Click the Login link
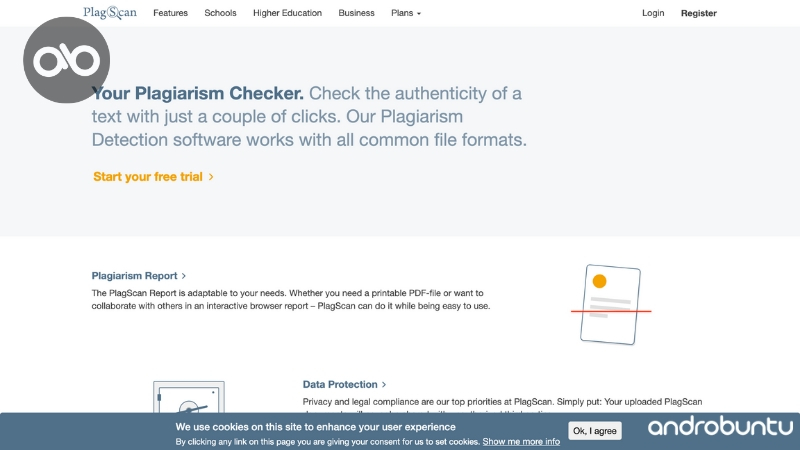 tap(653, 13)
